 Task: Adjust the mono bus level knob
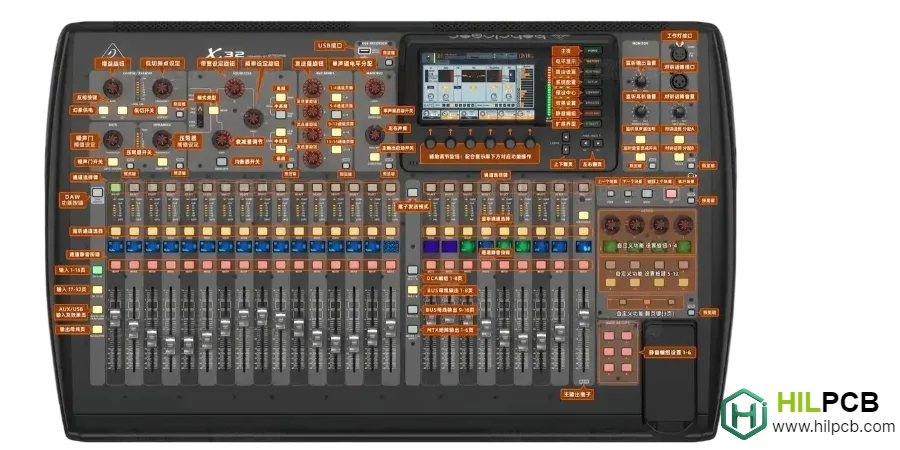point(375,87)
